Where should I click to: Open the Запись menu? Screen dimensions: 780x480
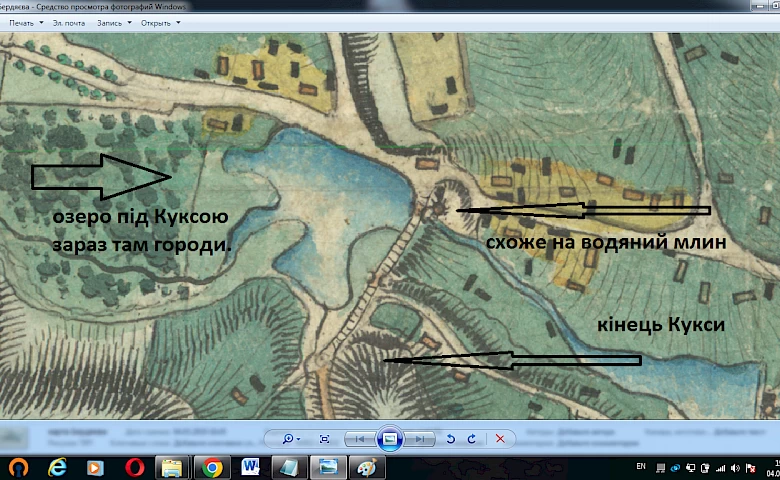pyautogui.click(x=109, y=23)
